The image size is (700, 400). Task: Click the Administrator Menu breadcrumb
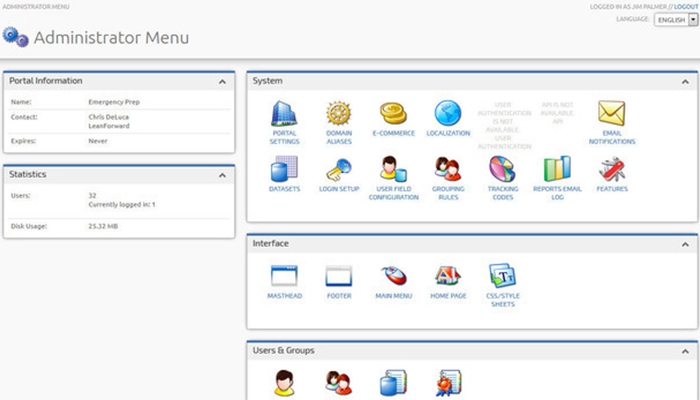tap(36, 7)
